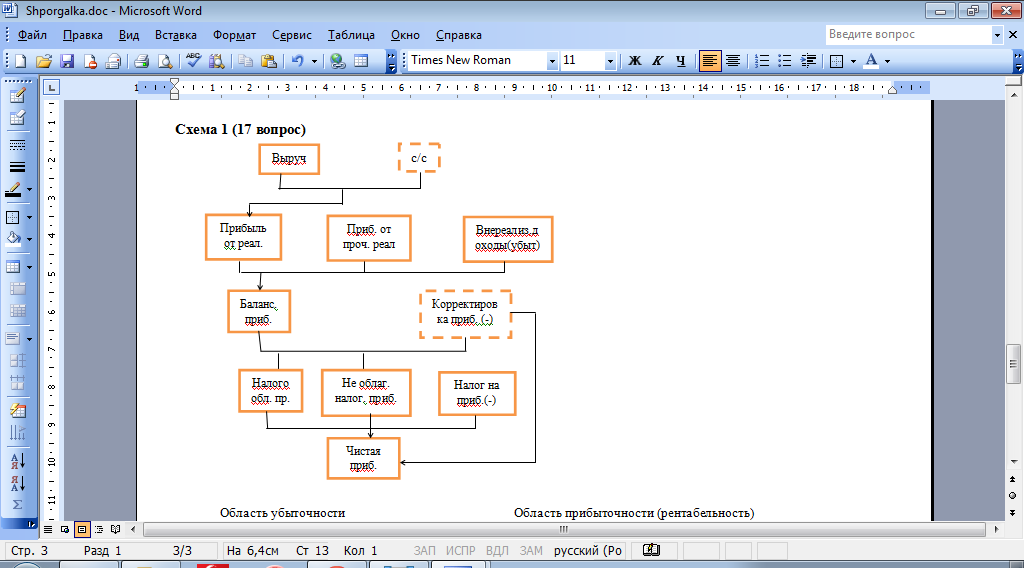Save the document with floppy icon

[67, 61]
